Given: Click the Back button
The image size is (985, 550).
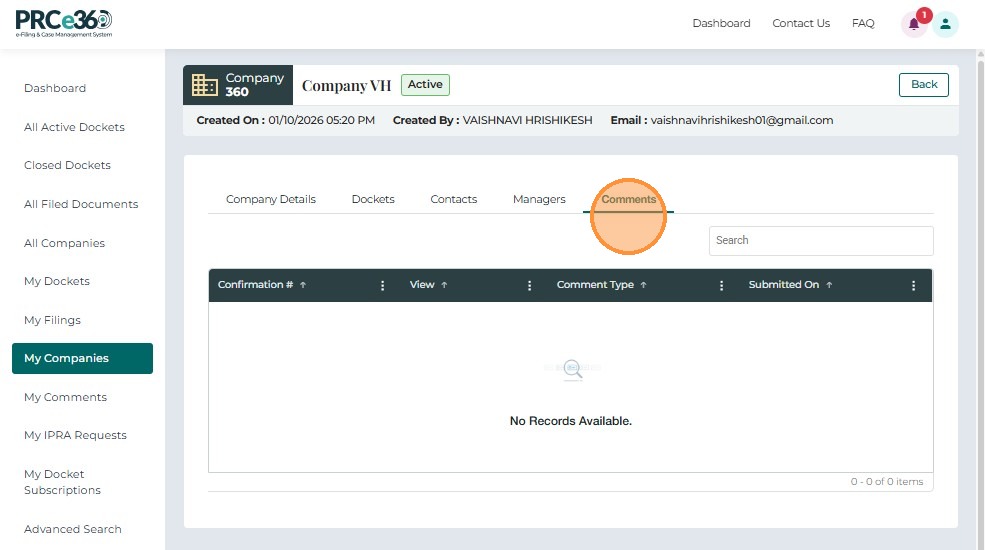Looking at the screenshot, I should click(923, 85).
